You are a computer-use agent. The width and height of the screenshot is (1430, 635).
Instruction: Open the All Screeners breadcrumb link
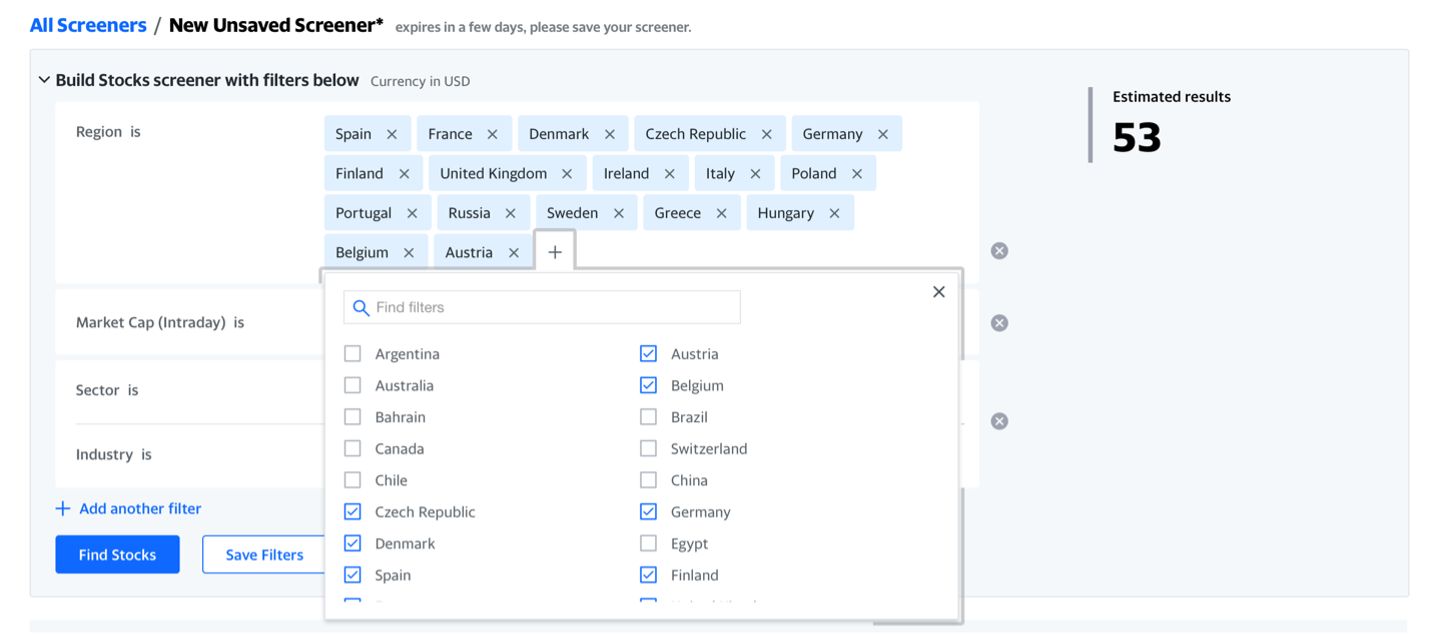[x=88, y=26]
